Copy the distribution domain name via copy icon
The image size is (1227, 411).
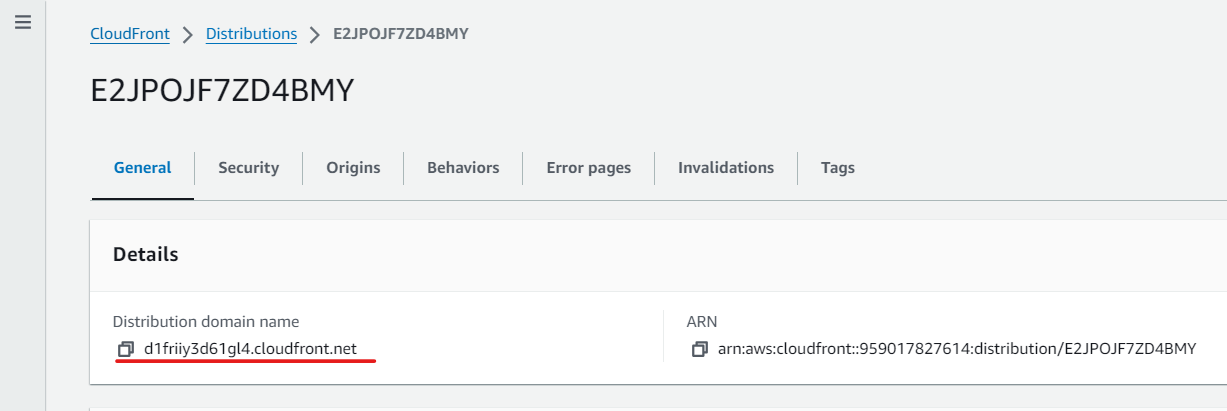[126, 349]
